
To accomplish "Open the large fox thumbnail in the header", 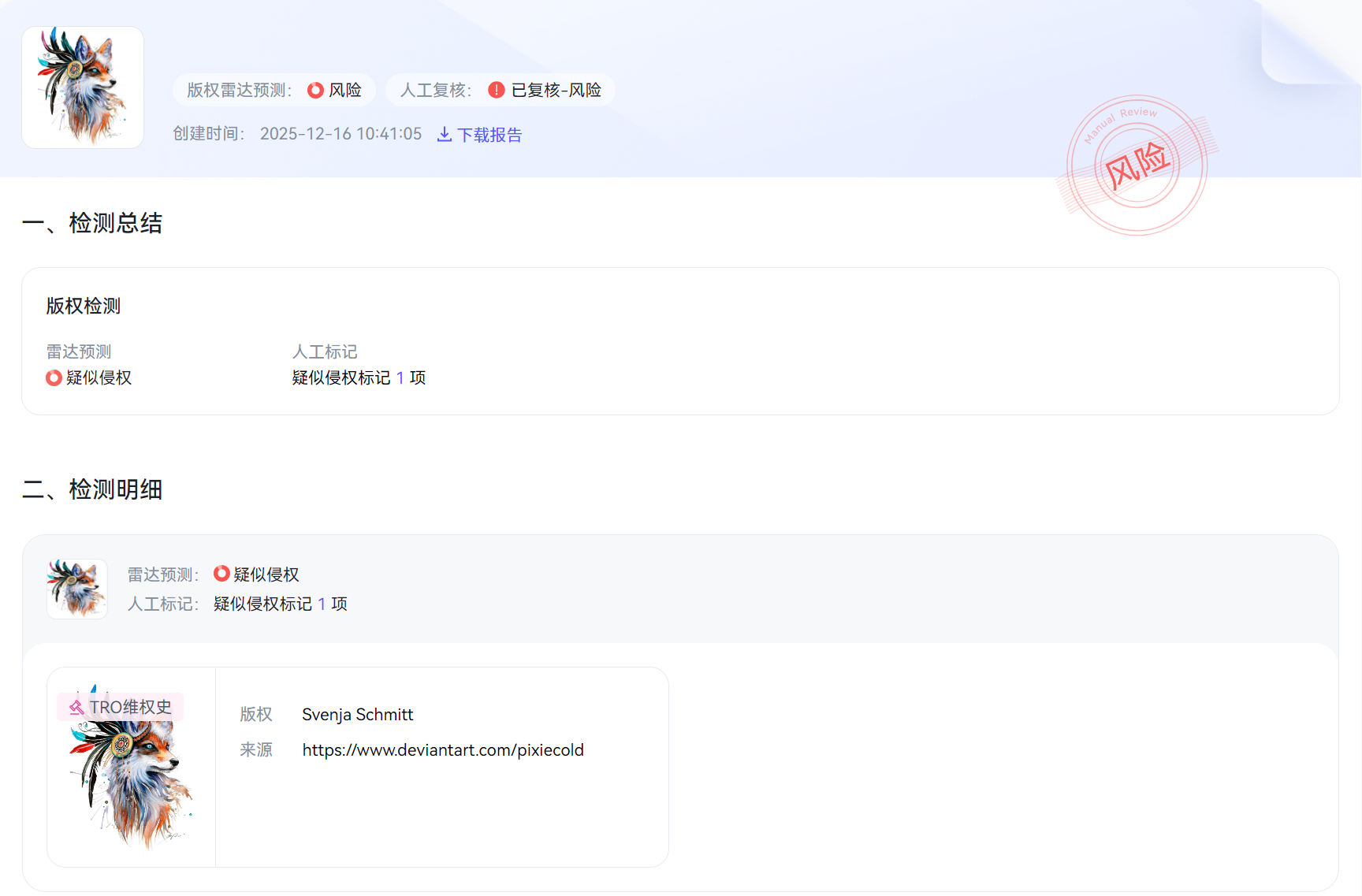I will 83,87.
